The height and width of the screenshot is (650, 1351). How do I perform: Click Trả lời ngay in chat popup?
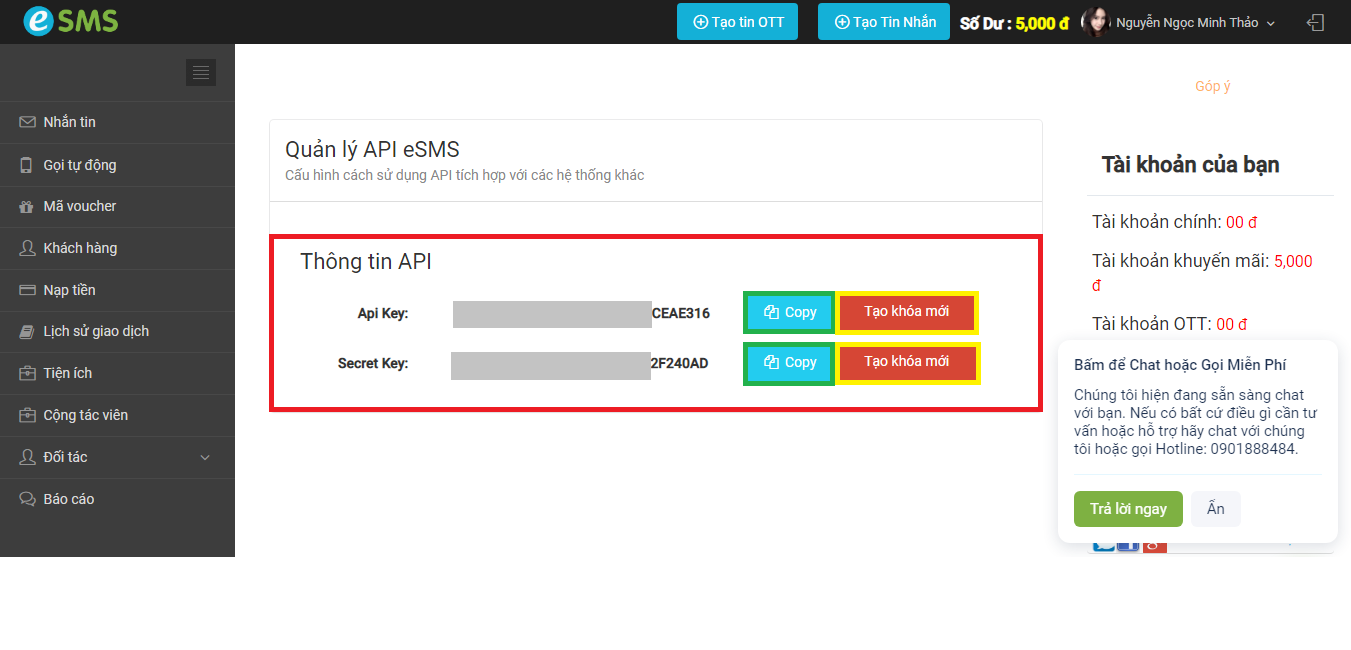(1127, 509)
